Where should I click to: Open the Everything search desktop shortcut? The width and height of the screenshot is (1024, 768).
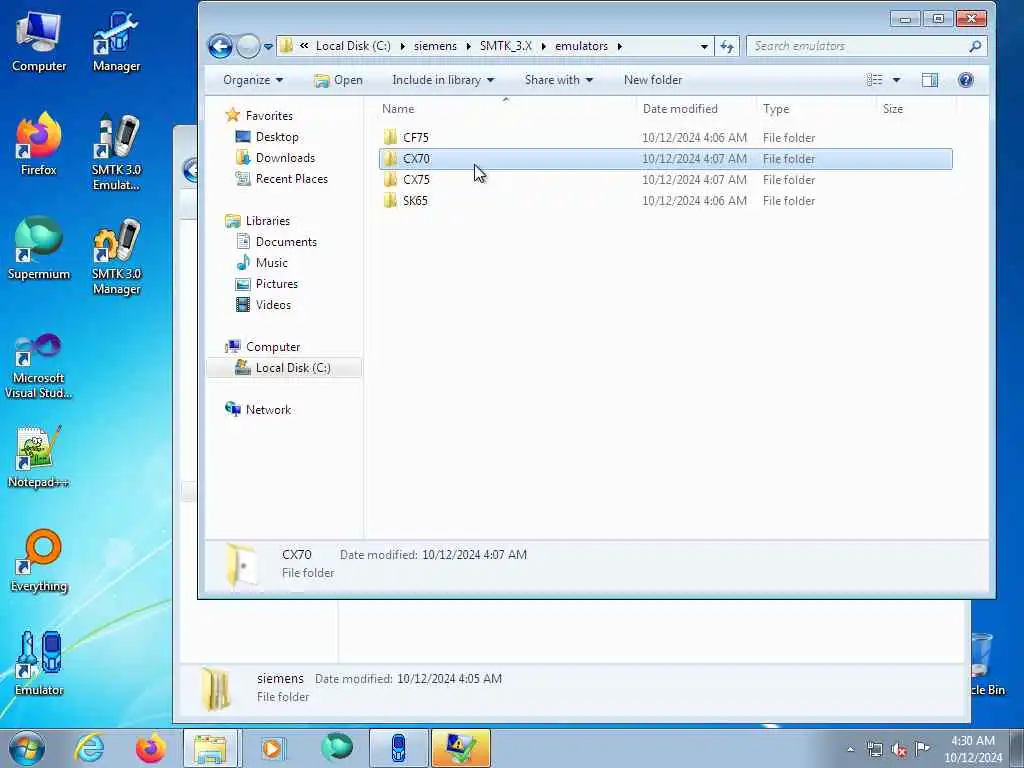(x=39, y=560)
